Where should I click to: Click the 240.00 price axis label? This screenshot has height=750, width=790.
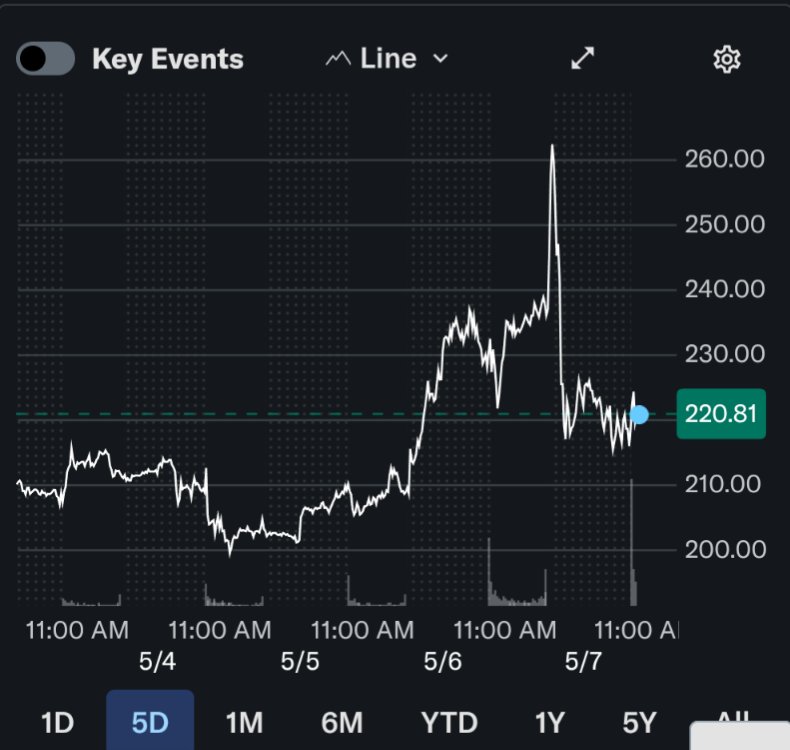point(725,289)
